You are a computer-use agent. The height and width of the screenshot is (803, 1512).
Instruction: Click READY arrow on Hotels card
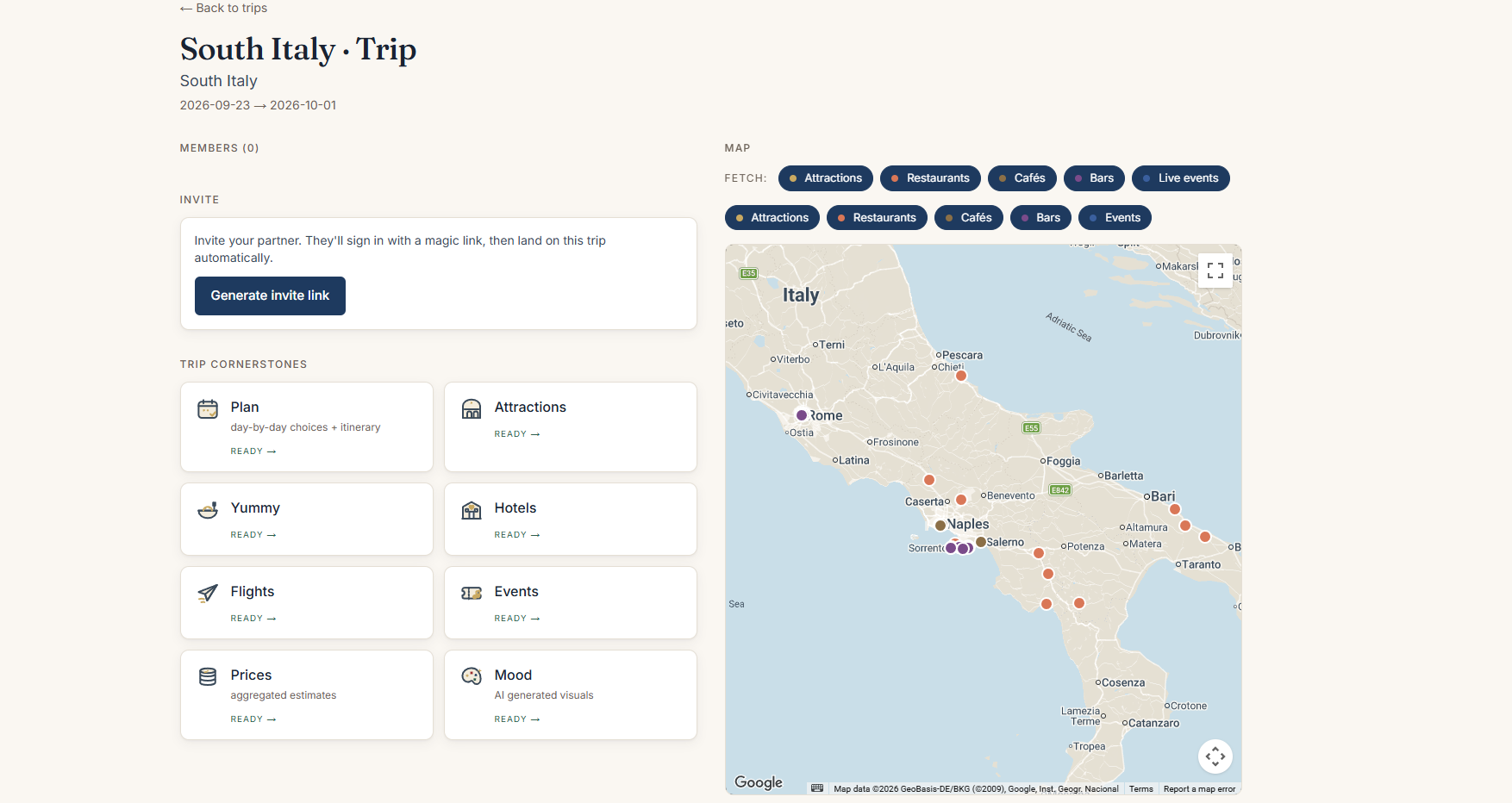point(517,535)
